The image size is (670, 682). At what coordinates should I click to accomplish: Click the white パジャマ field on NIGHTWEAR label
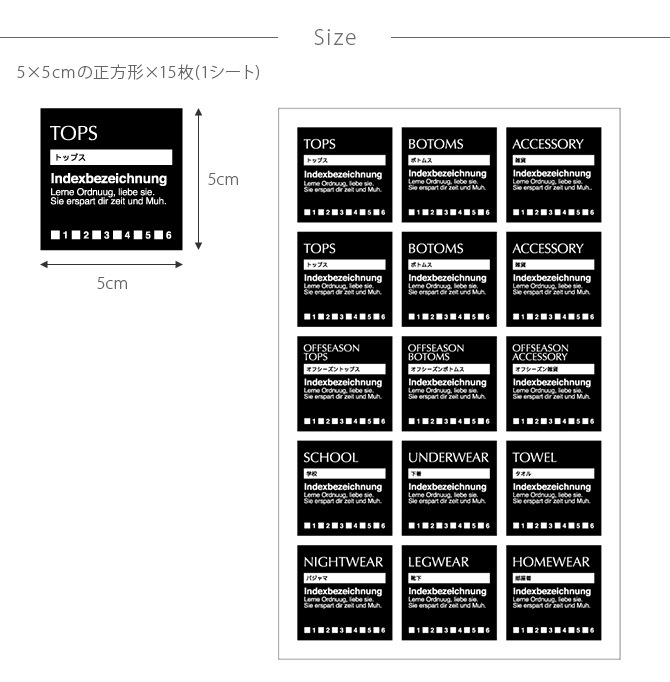click(344, 578)
